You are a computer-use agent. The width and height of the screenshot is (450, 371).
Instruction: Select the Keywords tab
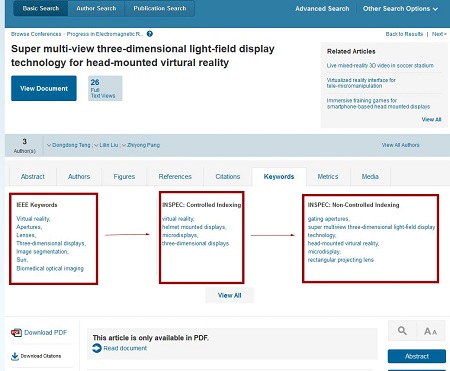click(x=279, y=176)
